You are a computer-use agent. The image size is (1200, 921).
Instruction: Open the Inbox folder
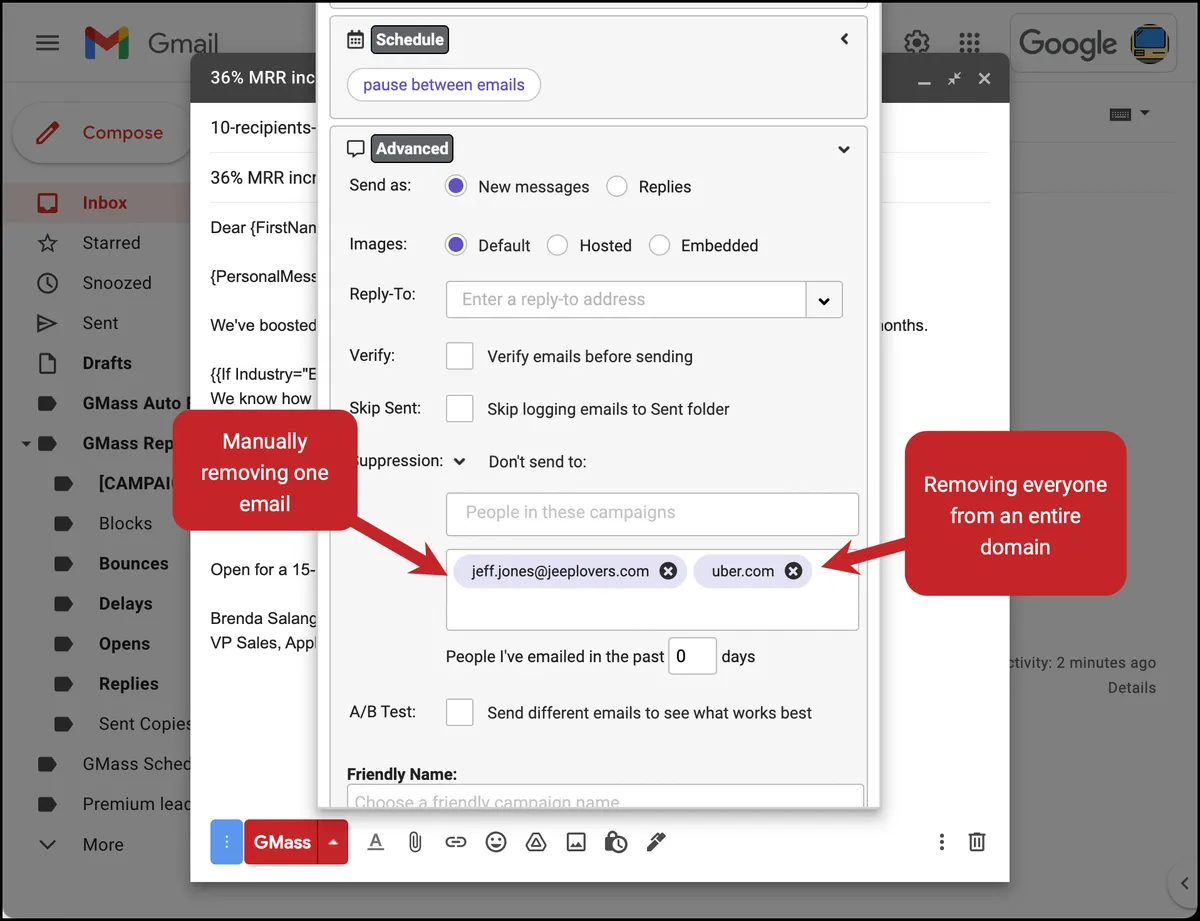pyautogui.click(x=104, y=203)
